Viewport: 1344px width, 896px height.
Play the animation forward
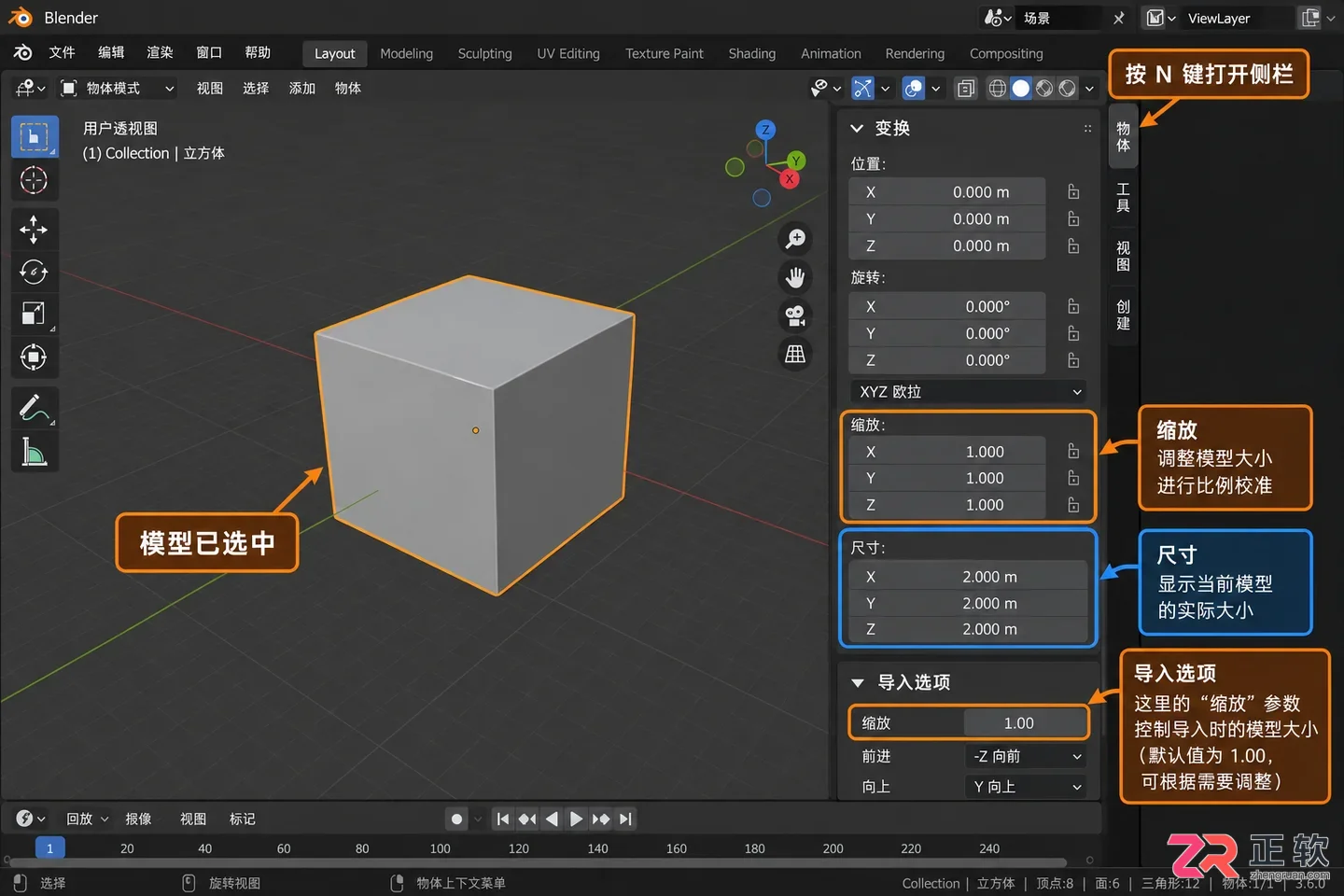(x=576, y=819)
